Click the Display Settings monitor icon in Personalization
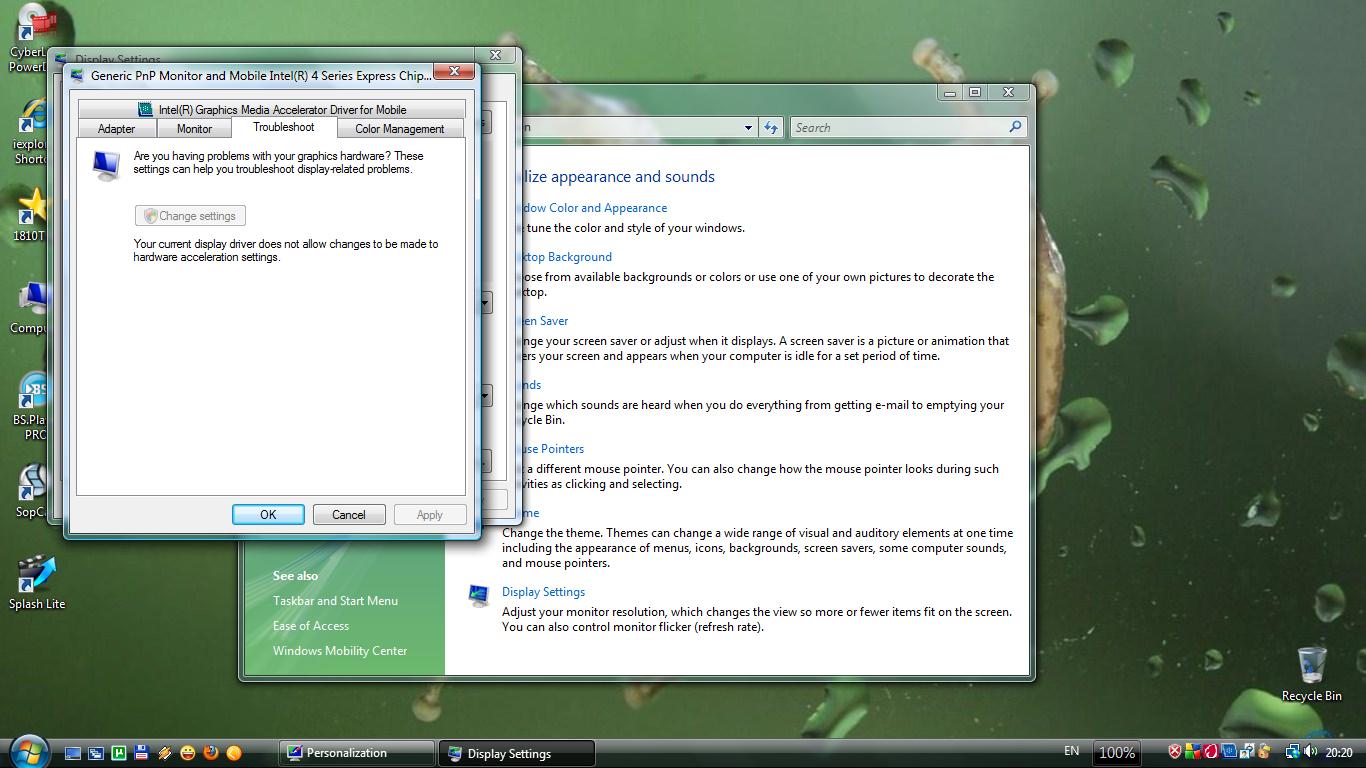The image size is (1366, 768). [x=479, y=595]
